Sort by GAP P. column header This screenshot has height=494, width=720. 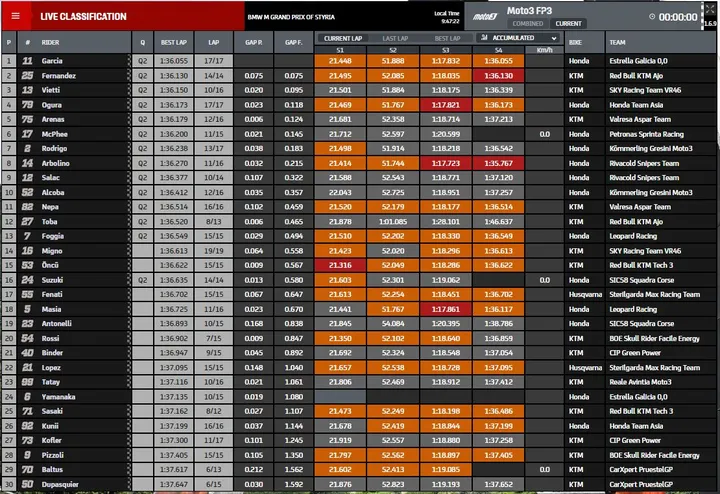(253, 42)
